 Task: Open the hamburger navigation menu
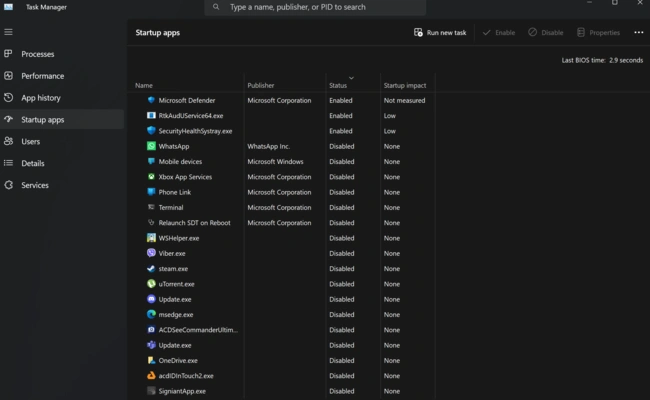tap(8, 32)
